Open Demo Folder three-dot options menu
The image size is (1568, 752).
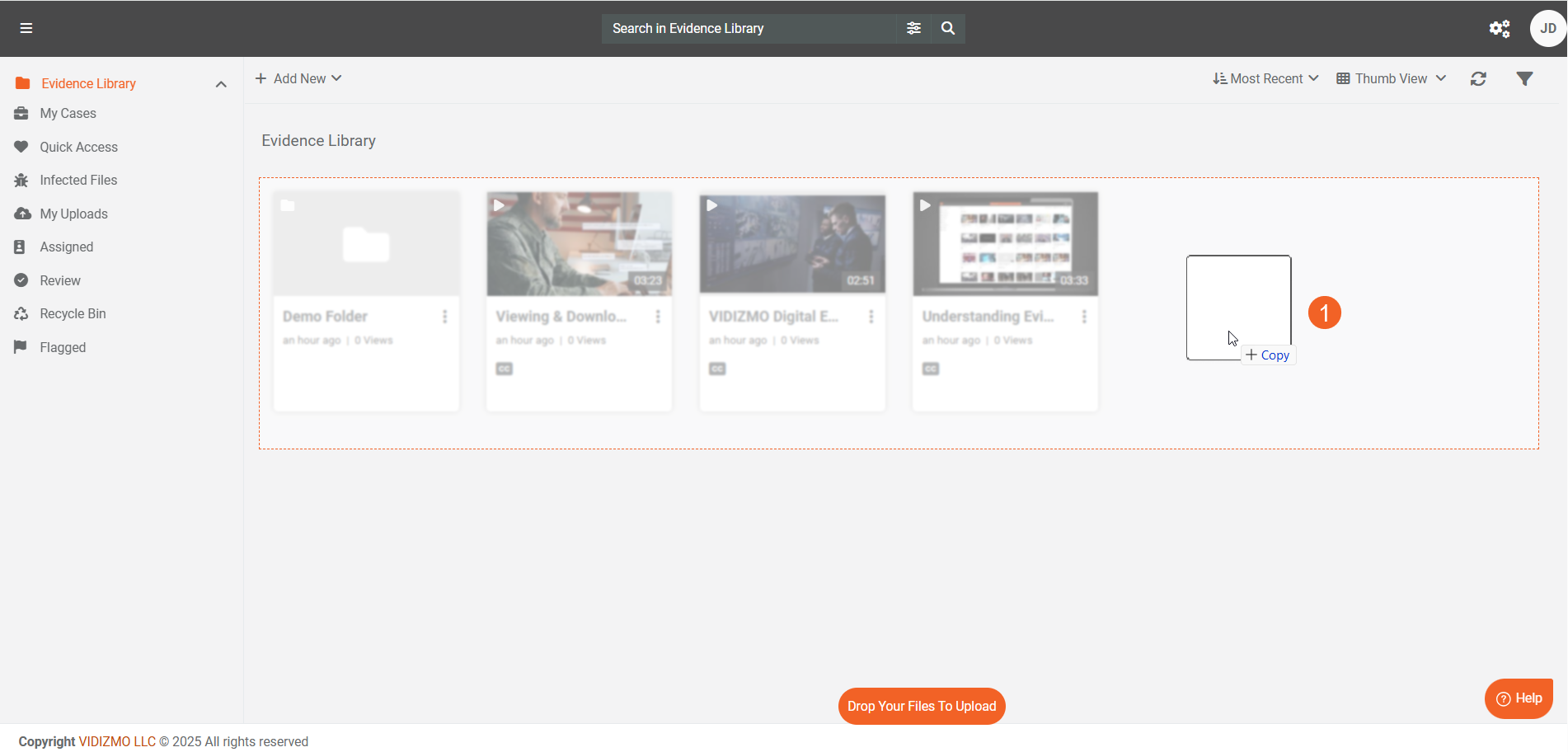click(x=444, y=317)
